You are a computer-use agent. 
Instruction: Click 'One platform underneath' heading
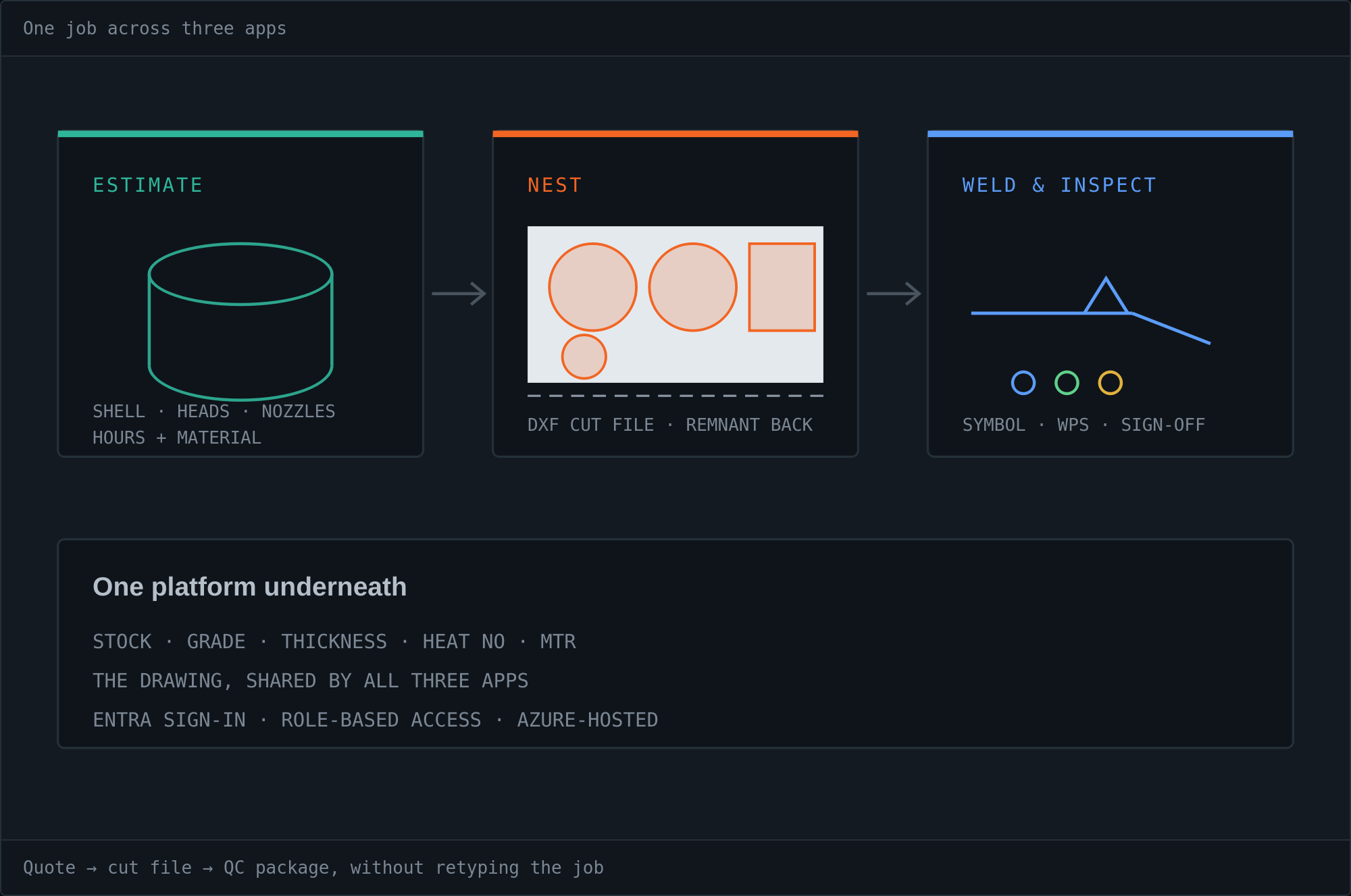pyautogui.click(x=250, y=587)
